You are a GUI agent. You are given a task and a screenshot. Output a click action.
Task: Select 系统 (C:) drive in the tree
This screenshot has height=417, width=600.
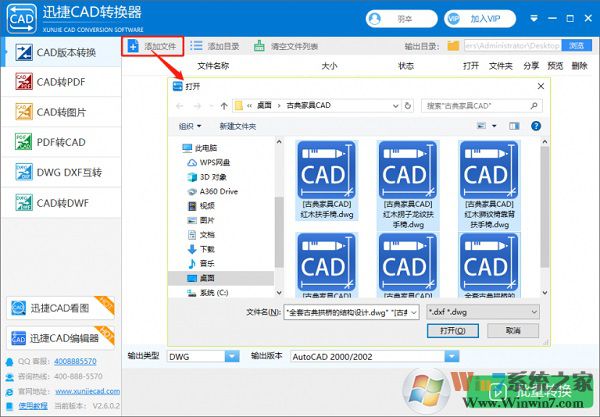[x=207, y=293]
